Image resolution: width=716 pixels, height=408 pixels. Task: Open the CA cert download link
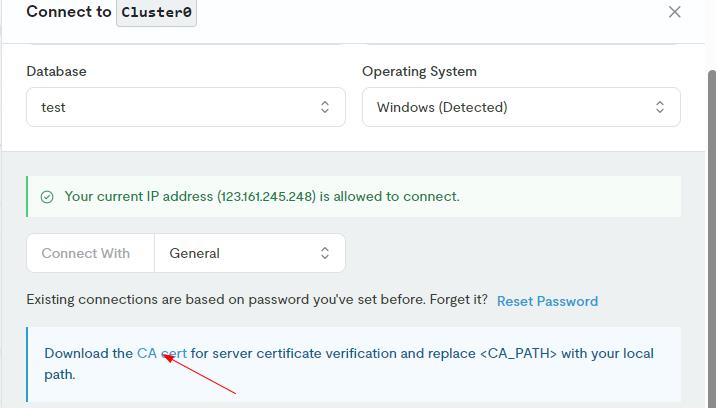click(161, 353)
